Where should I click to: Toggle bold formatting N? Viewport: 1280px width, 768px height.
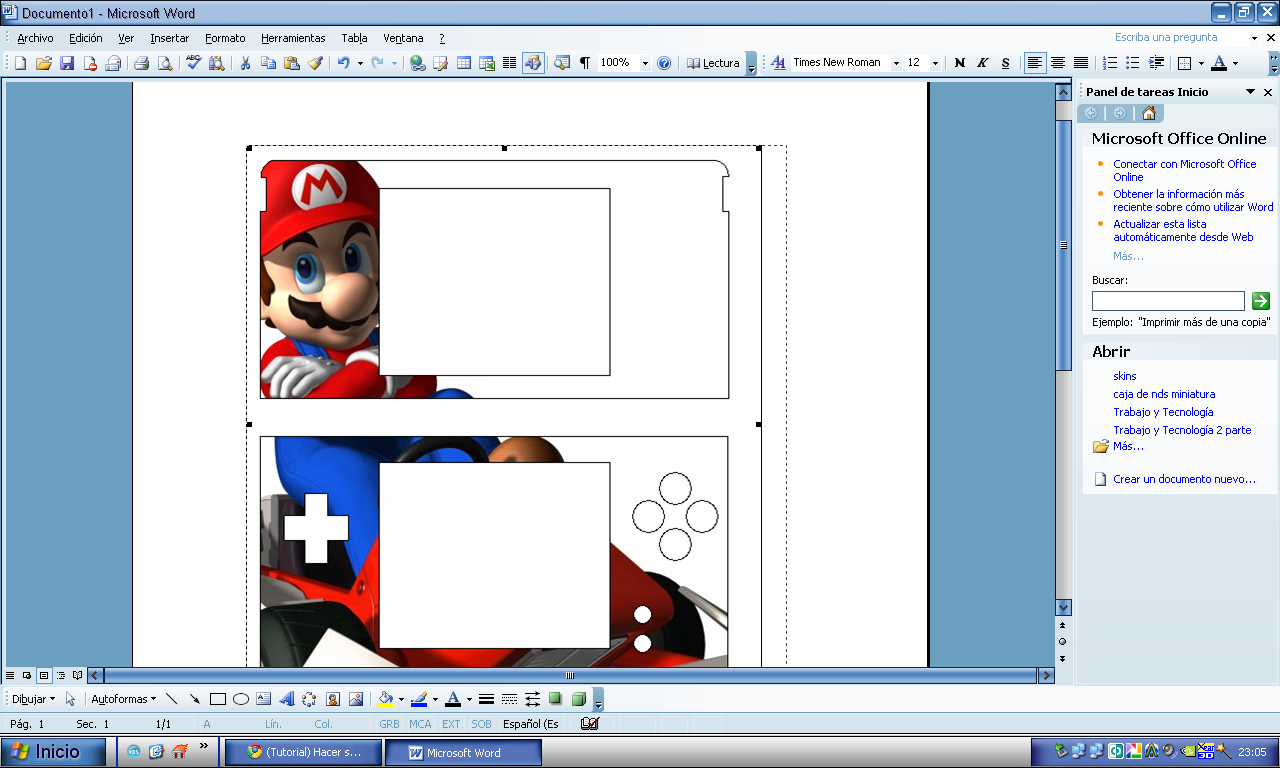point(960,63)
